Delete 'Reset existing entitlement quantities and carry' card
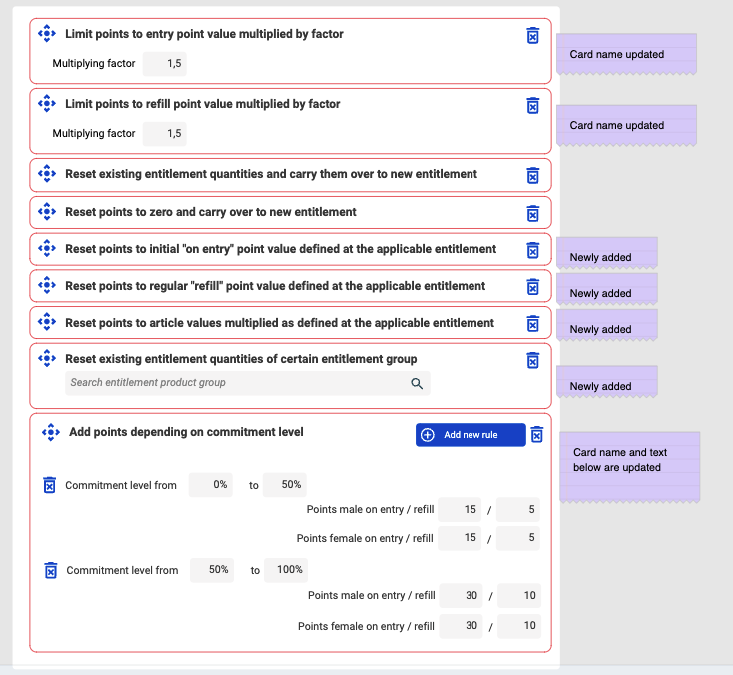Screen dimensions: 733x675 click(x=533, y=175)
